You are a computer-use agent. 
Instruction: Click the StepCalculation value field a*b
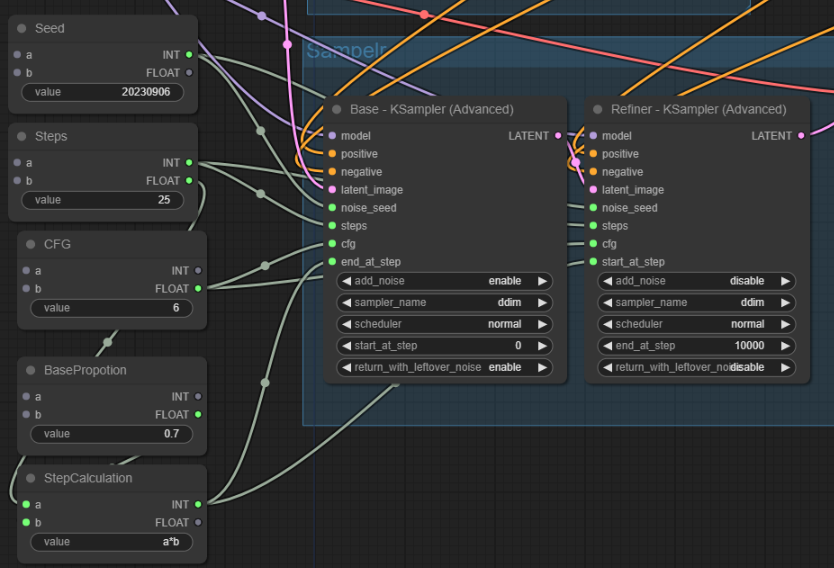tap(112, 542)
